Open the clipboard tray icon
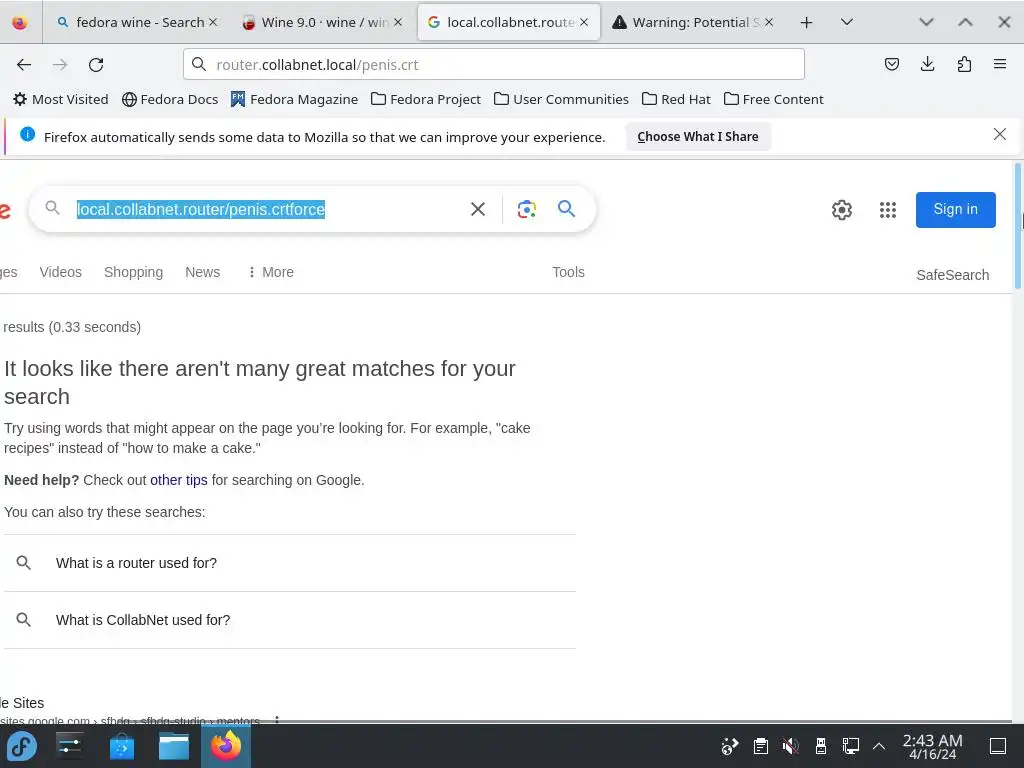The height and width of the screenshot is (768, 1024). click(x=760, y=746)
